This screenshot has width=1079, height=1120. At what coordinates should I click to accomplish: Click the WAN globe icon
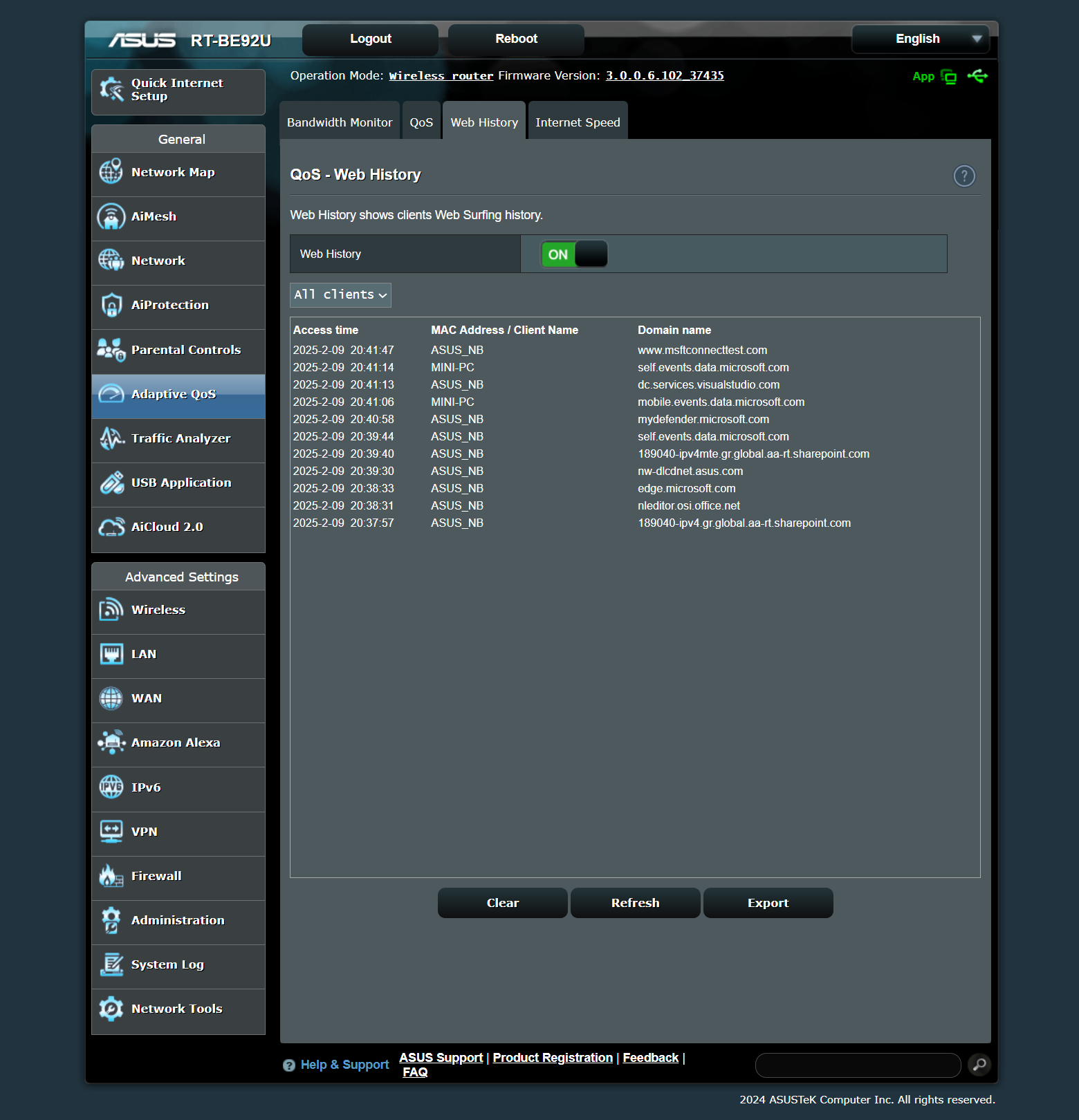pos(111,698)
